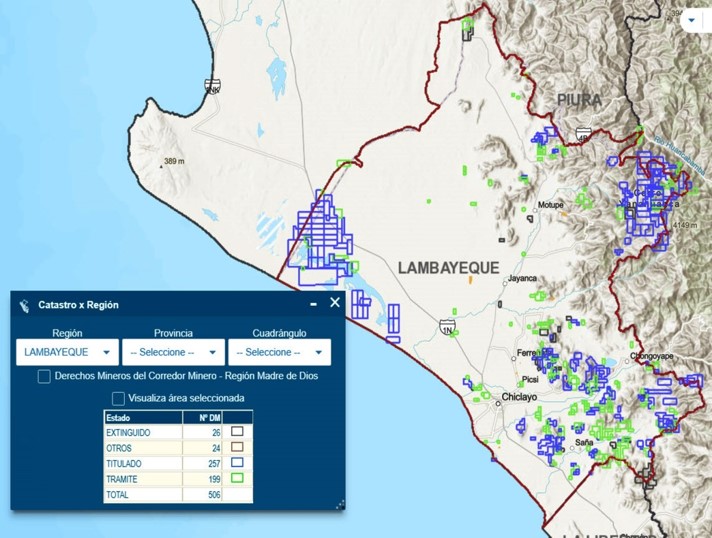Expand the top-right map dropdown arrow
The height and width of the screenshot is (538, 712).
coord(692,19)
